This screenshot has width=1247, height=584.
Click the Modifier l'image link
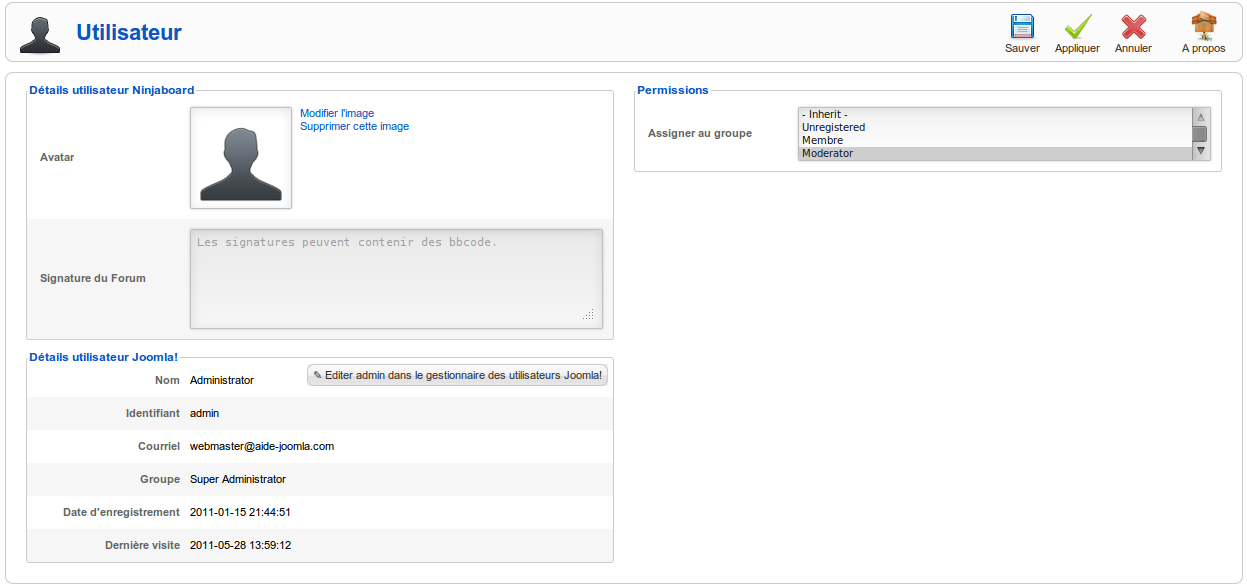coord(337,113)
